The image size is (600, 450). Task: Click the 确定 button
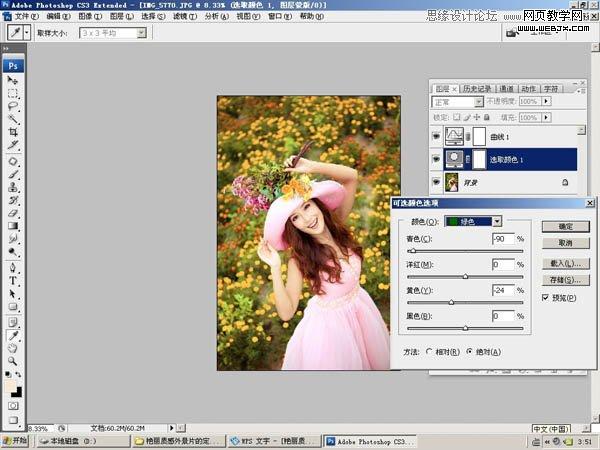click(565, 226)
